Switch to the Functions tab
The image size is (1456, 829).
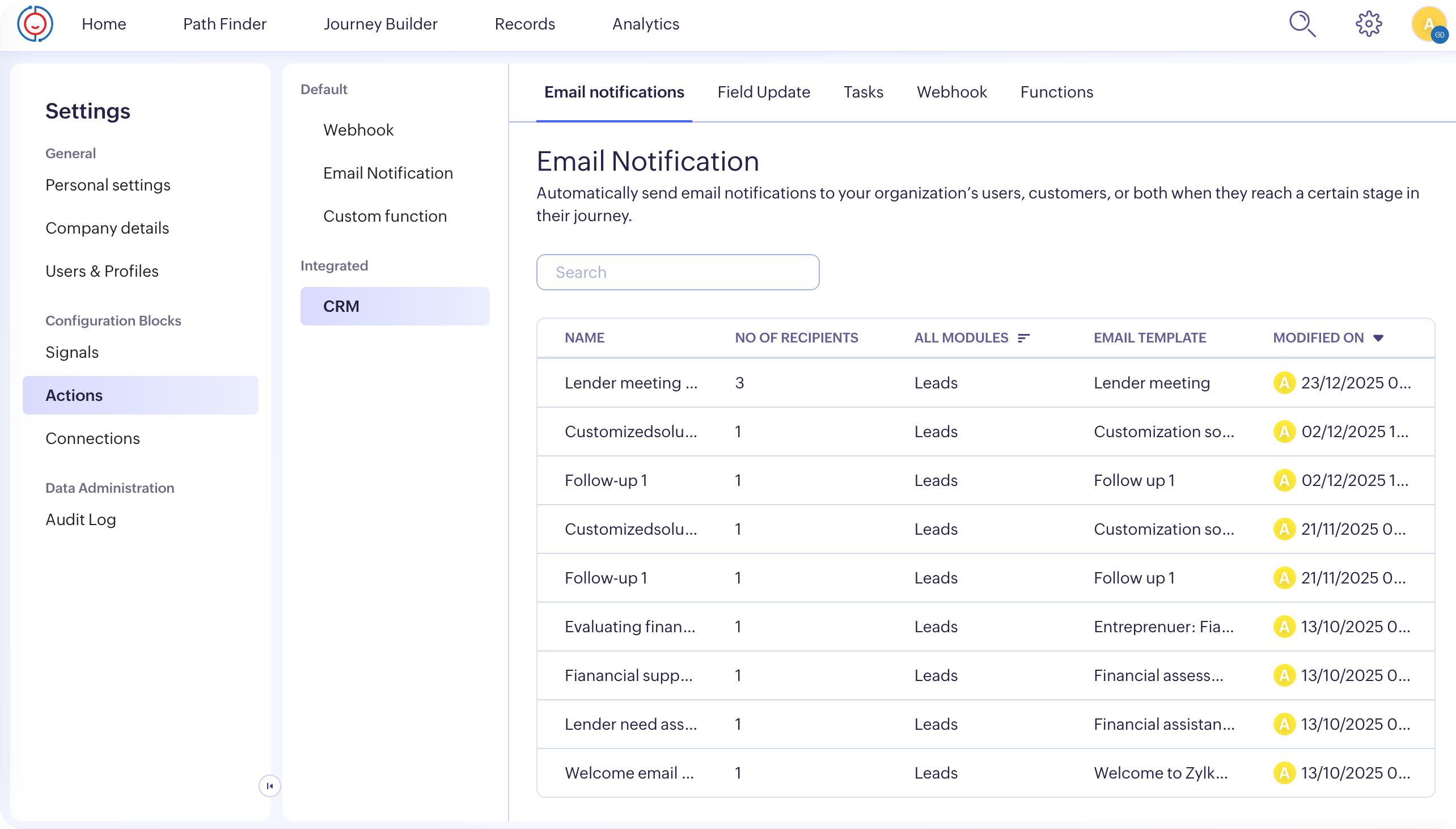click(x=1056, y=92)
